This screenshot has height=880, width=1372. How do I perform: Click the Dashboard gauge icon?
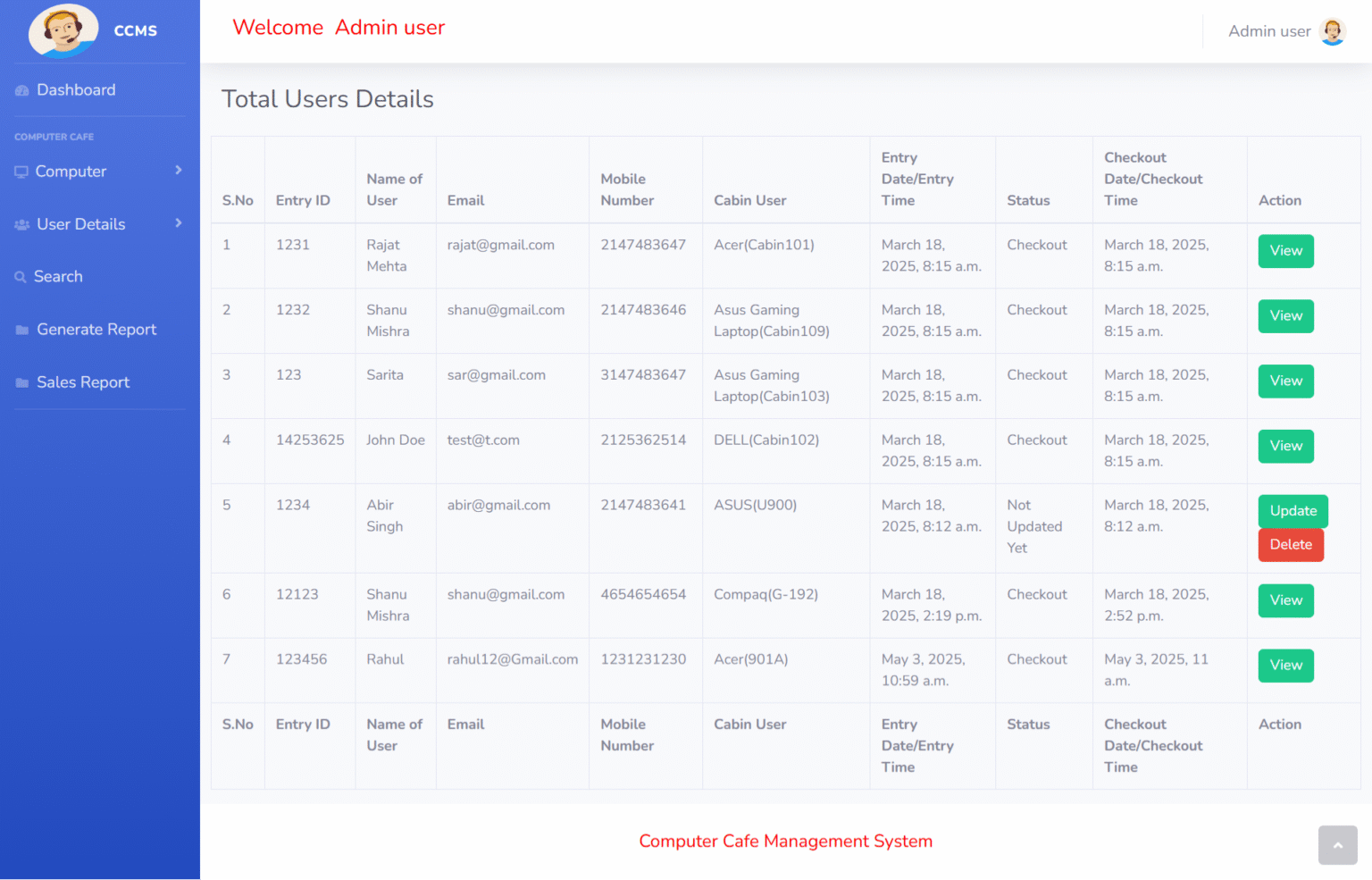(x=21, y=89)
